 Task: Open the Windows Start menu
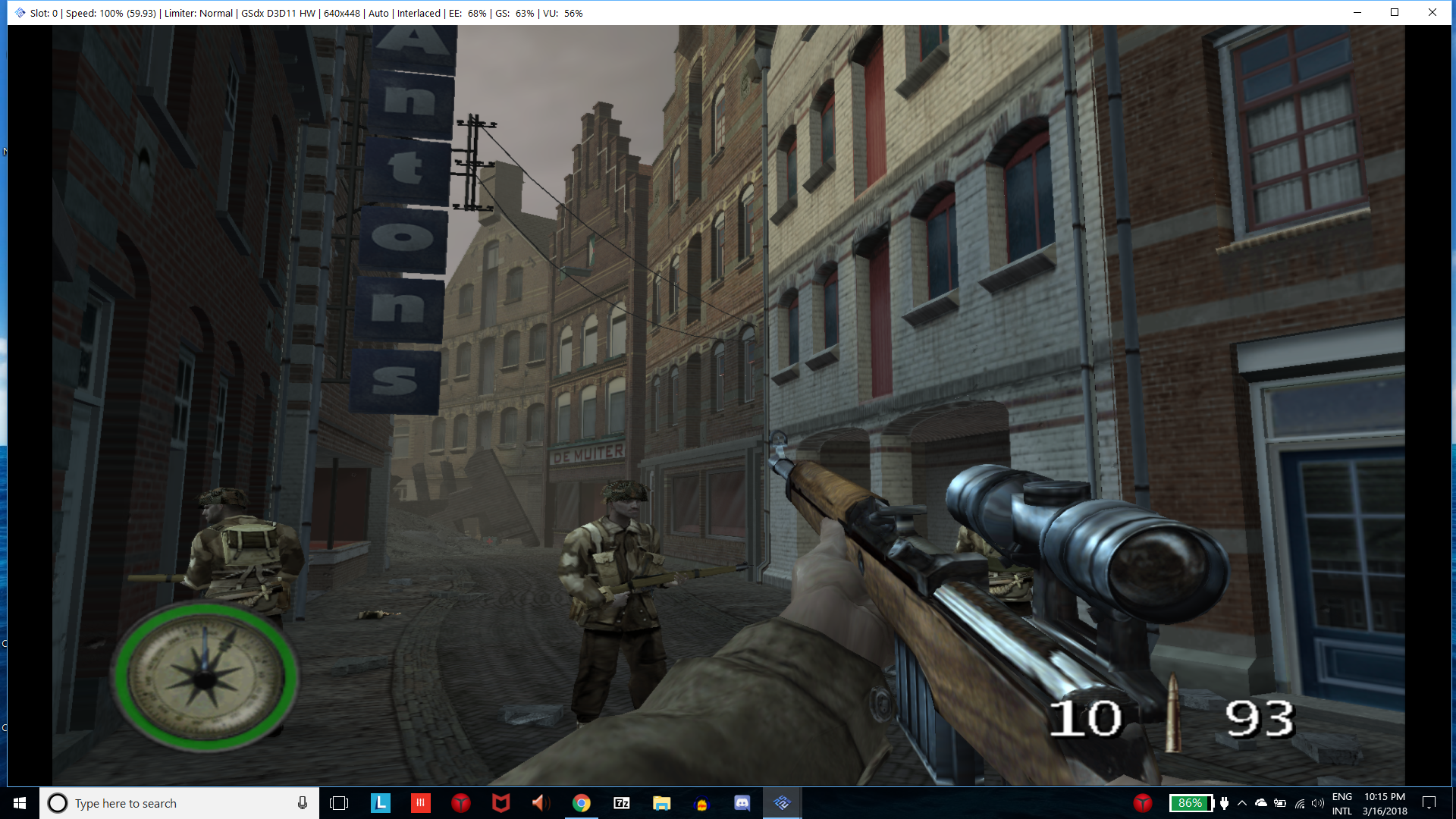tap(20, 803)
